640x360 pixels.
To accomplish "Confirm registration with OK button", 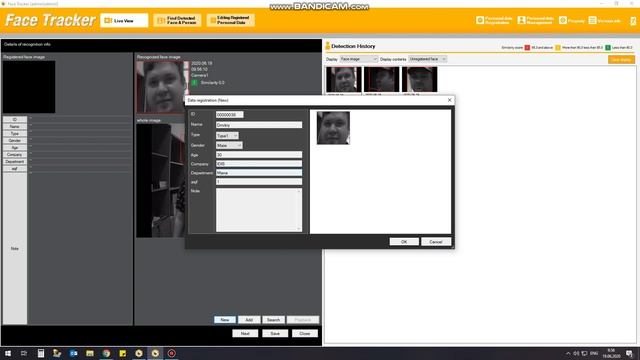I will pos(404,242).
